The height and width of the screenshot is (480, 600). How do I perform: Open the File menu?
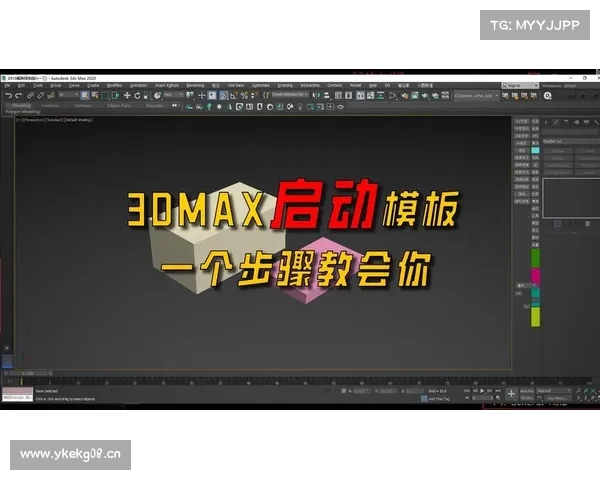tap(7, 85)
